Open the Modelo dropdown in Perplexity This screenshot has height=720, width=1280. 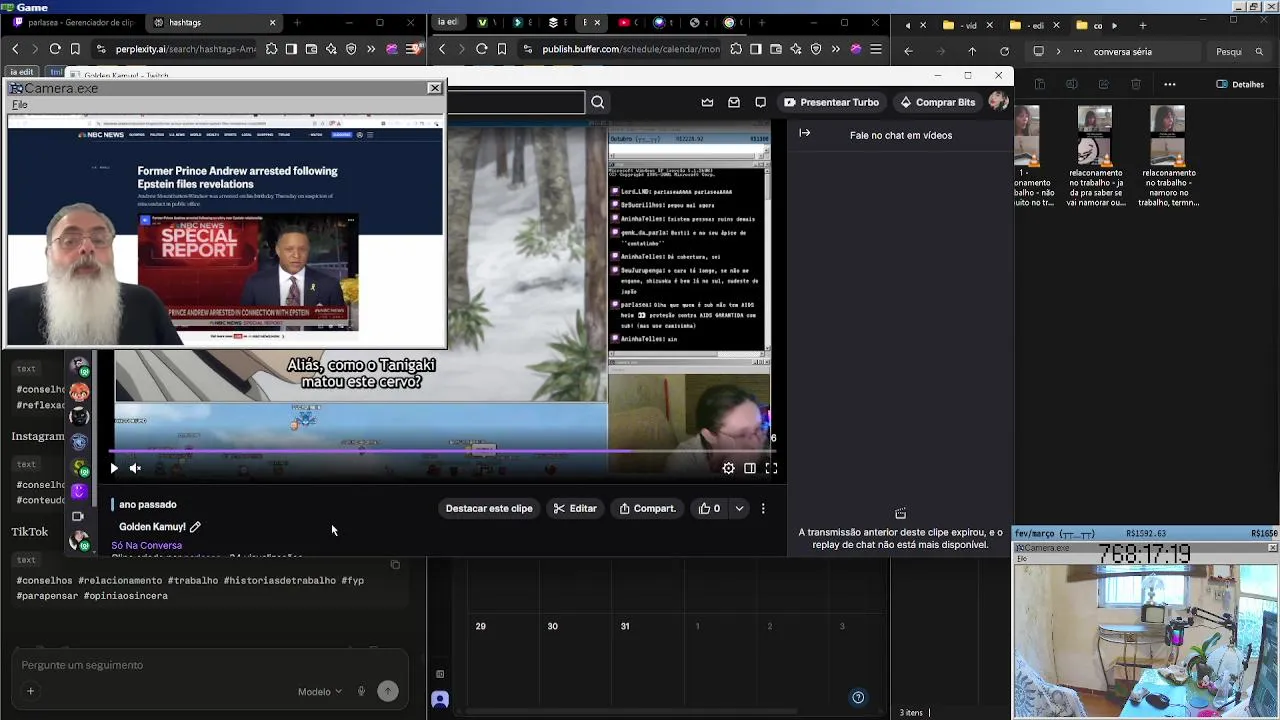click(x=319, y=691)
